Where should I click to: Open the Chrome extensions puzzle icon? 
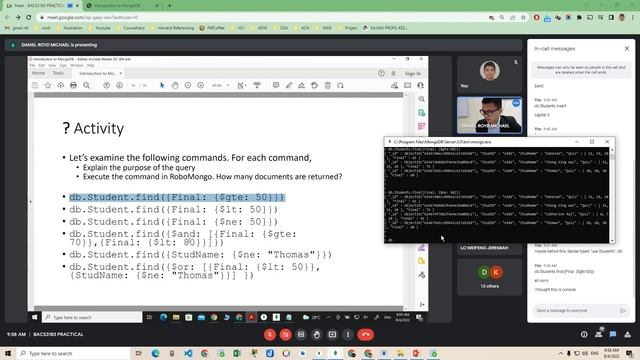point(579,18)
